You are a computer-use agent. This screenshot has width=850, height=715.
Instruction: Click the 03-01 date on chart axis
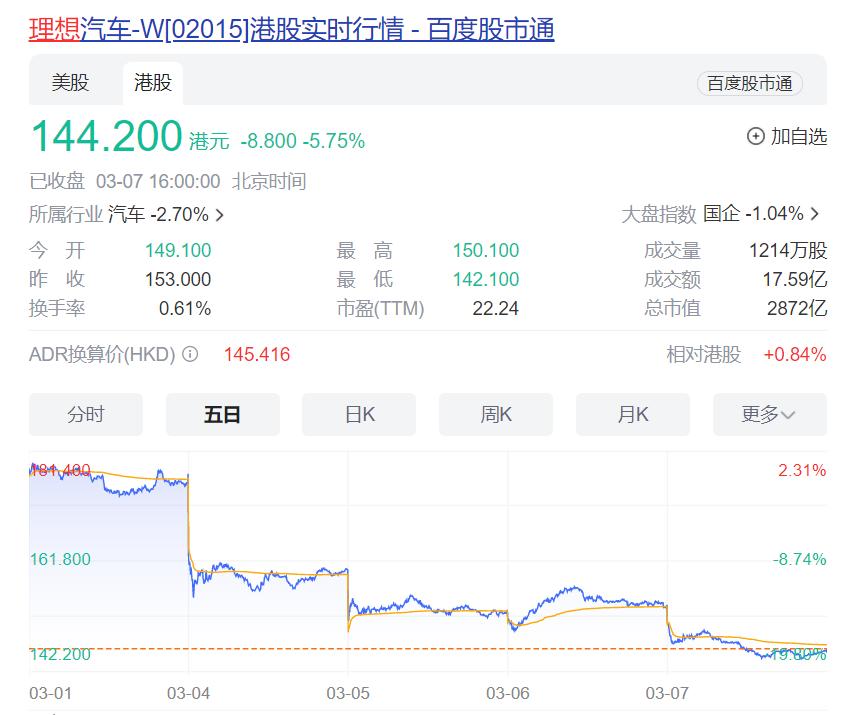coord(50,693)
